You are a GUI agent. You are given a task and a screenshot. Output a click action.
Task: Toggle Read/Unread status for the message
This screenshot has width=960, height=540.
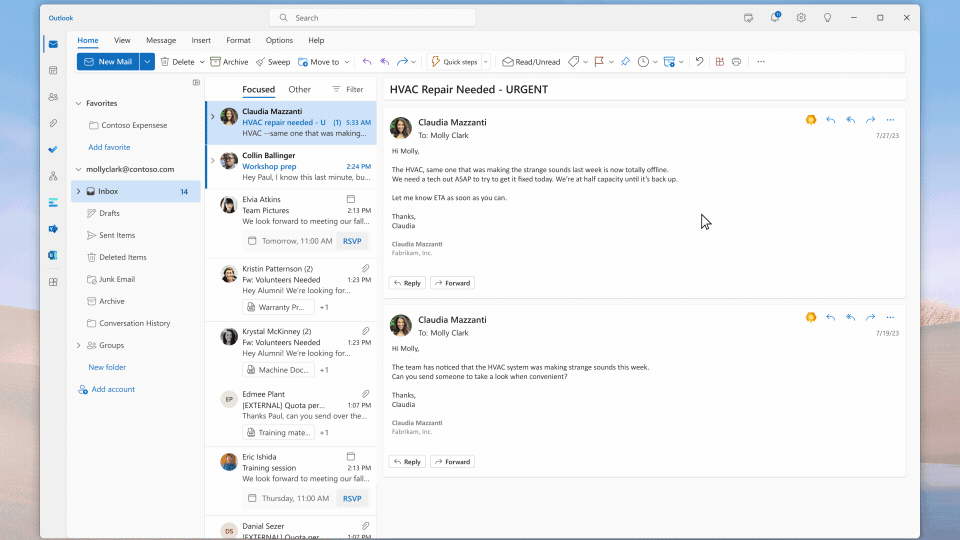[531, 62]
